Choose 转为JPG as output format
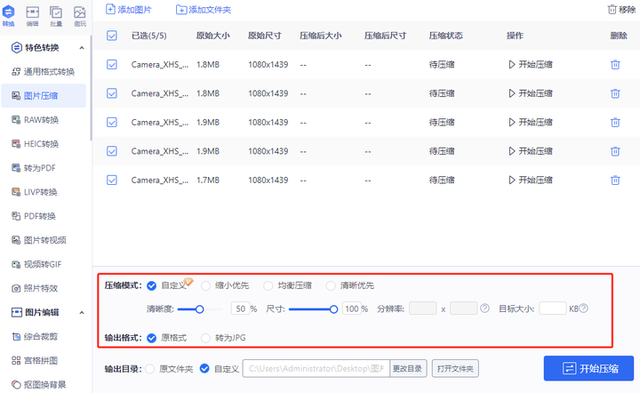Viewport: 640px width, 393px height. click(206, 338)
